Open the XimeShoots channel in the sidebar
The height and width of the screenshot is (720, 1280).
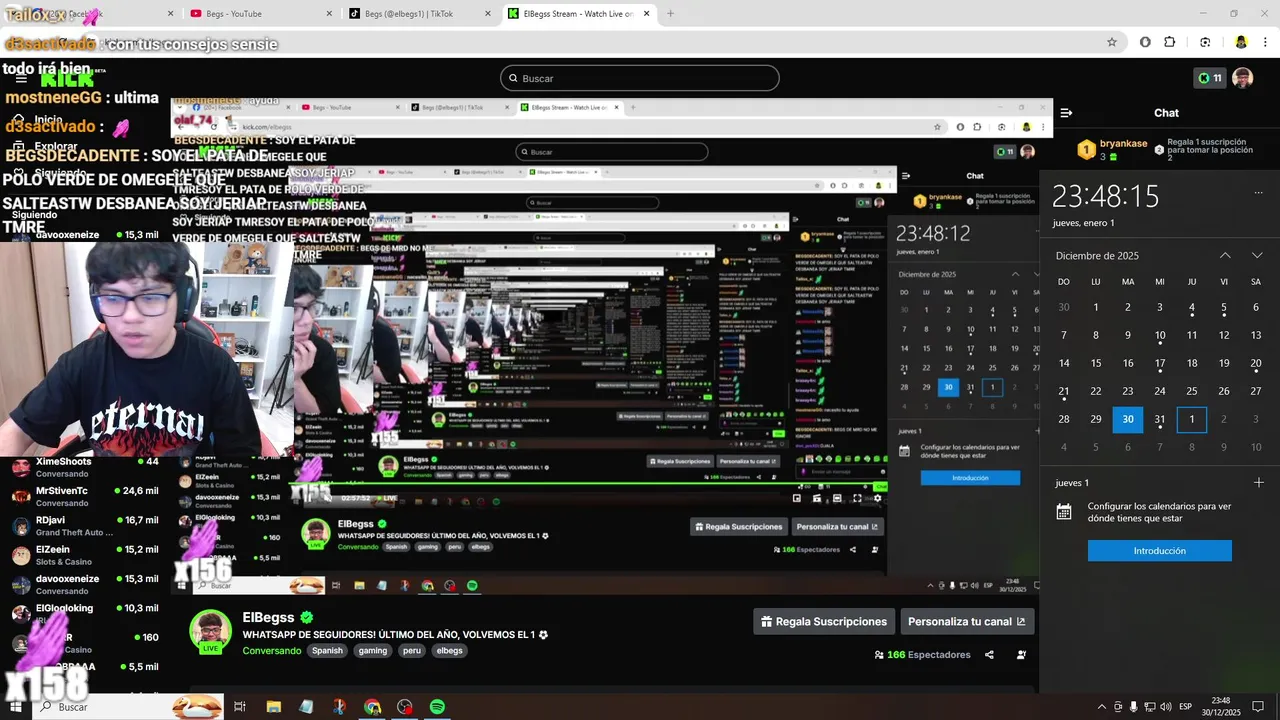click(x=85, y=467)
